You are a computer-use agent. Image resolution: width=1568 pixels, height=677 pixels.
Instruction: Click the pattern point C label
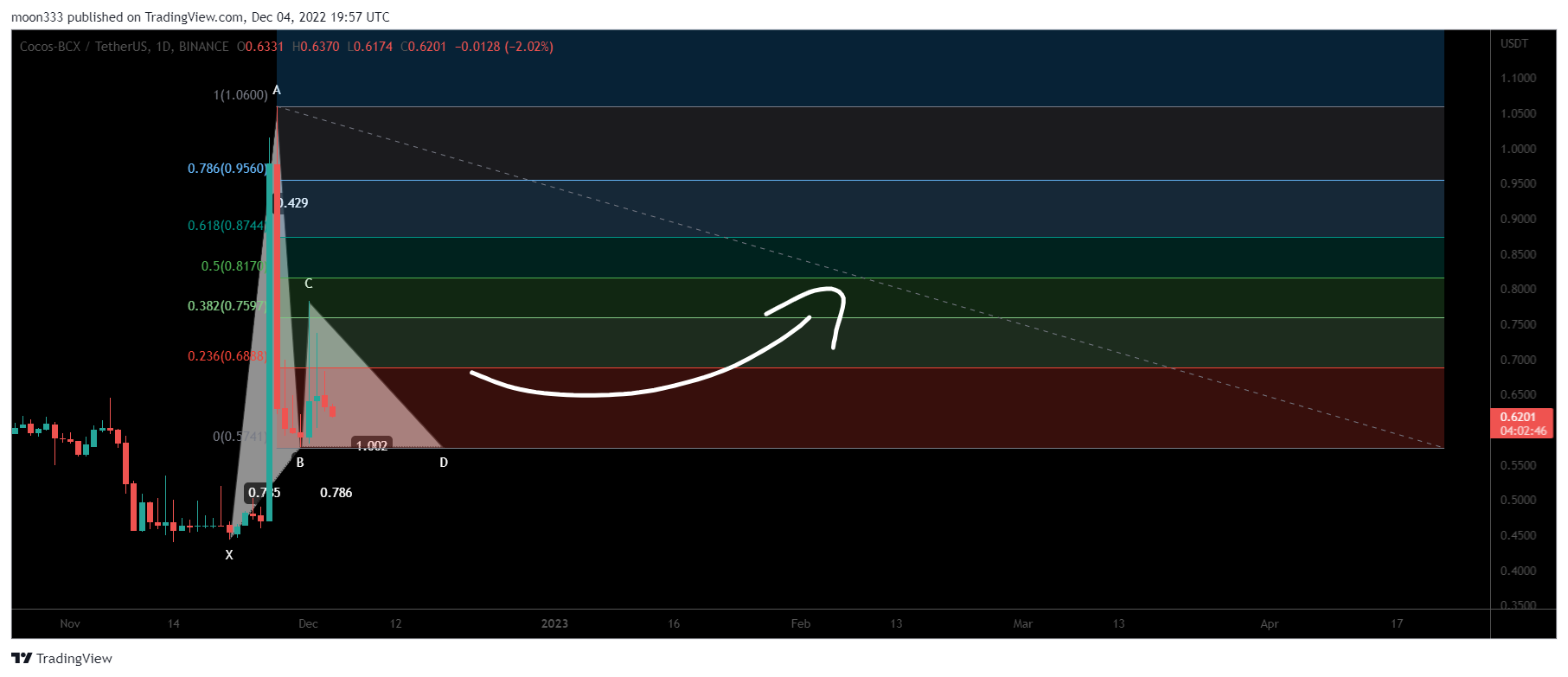(x=309, y=284)
